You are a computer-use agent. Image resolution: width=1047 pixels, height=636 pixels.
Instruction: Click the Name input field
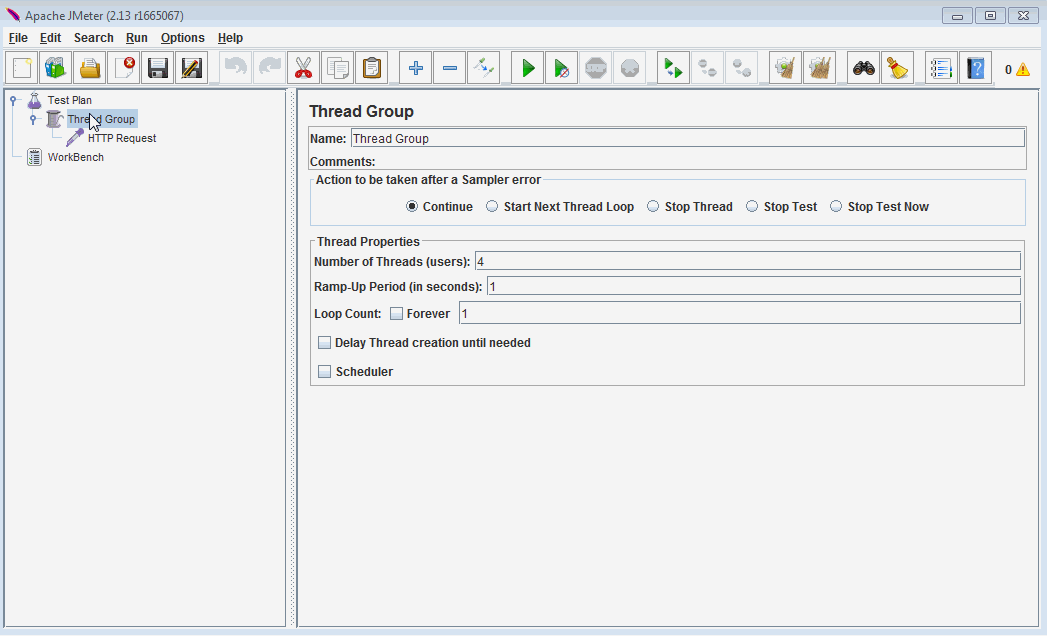688,138
